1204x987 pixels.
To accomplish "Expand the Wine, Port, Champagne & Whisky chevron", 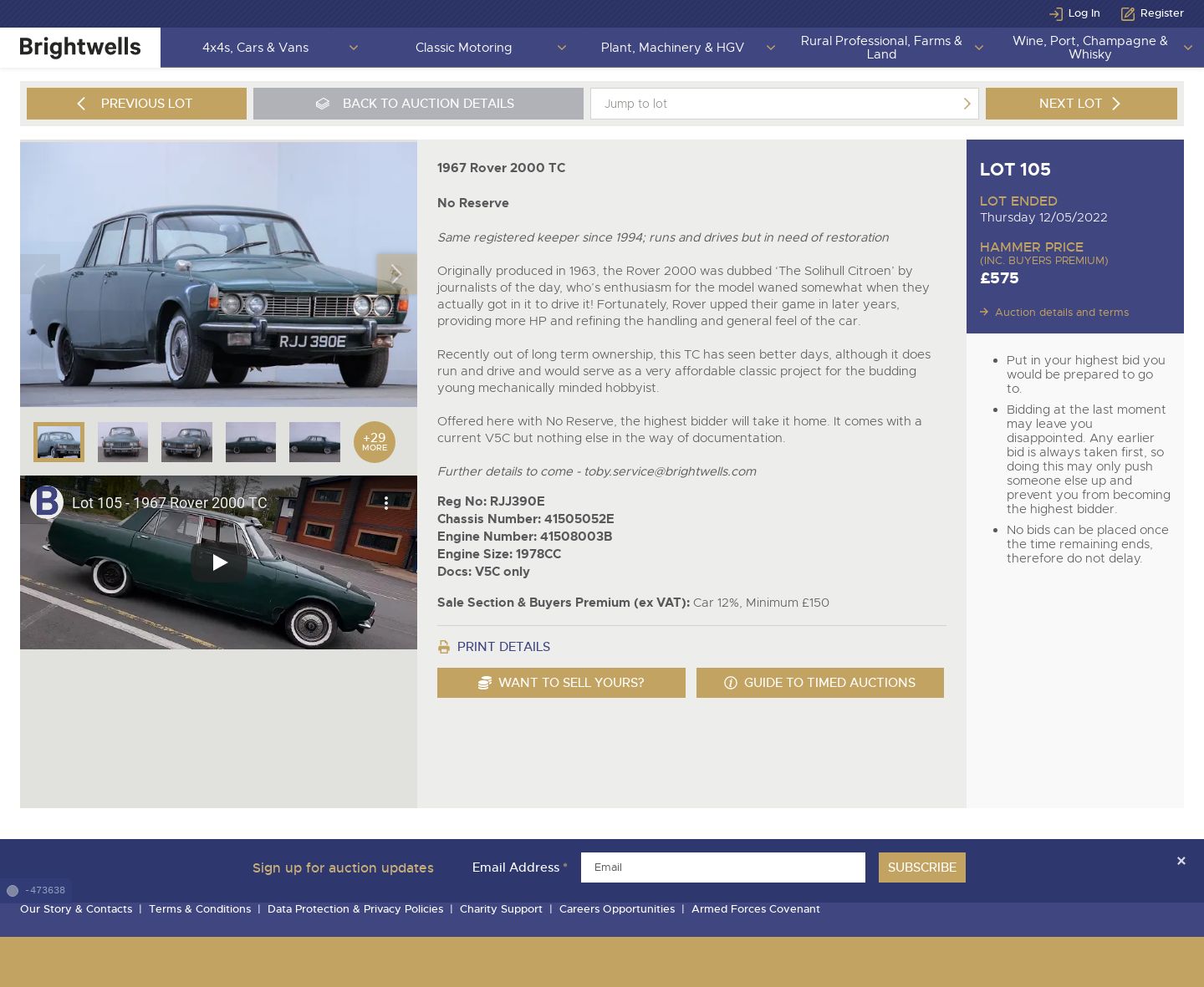I will click(x=1188, y=48).
